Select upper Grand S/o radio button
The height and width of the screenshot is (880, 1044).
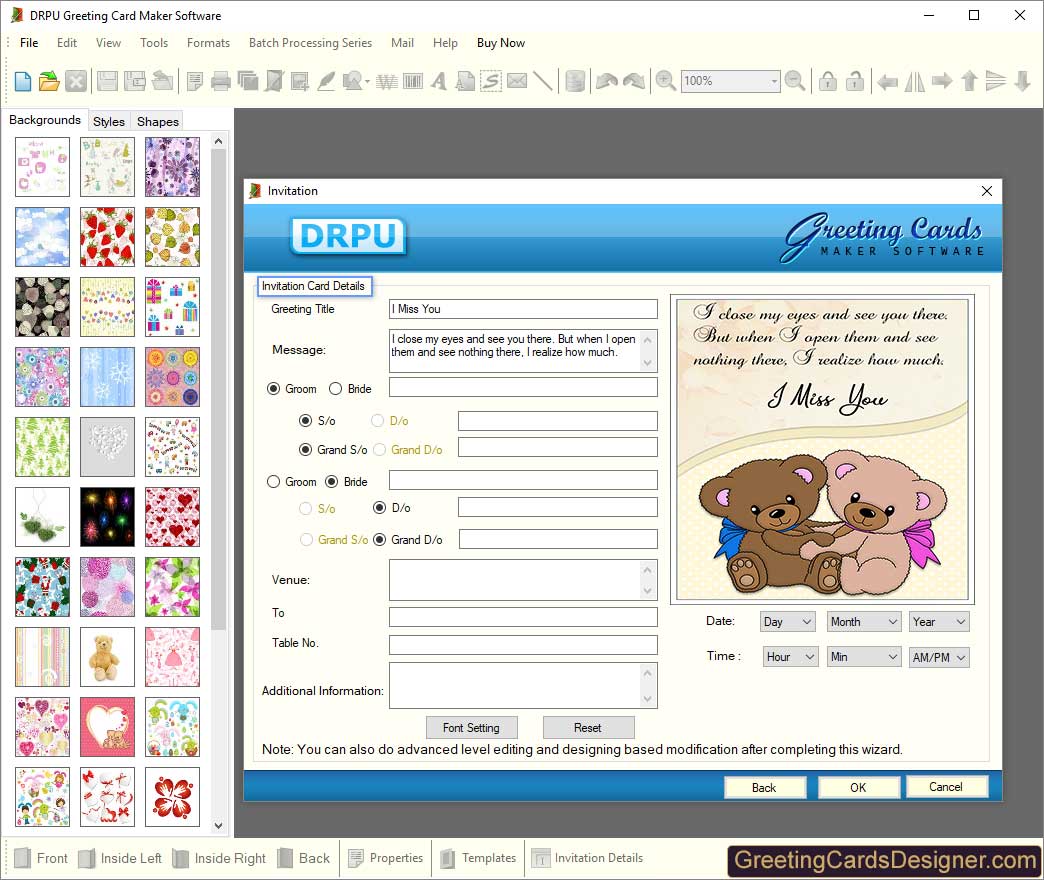305,450
